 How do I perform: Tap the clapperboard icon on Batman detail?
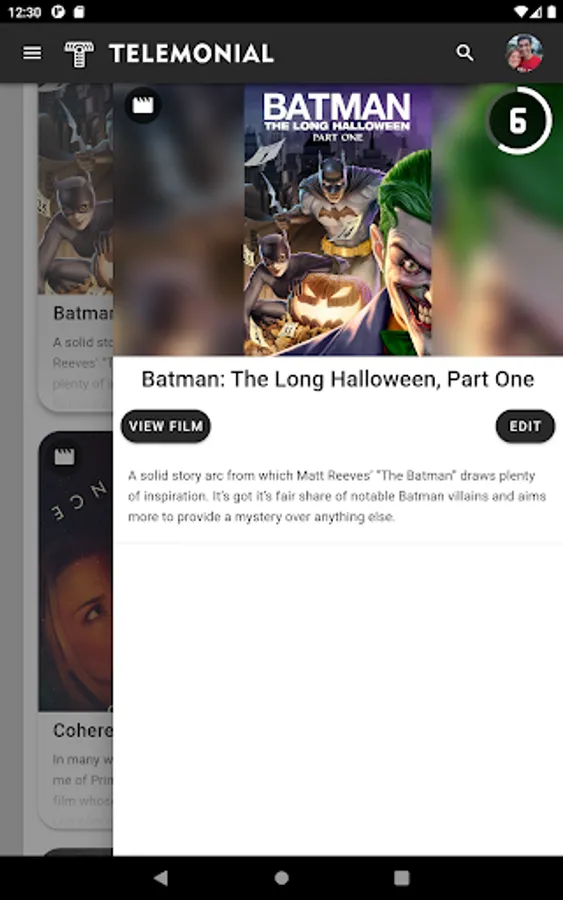click(x=143, y=105)
